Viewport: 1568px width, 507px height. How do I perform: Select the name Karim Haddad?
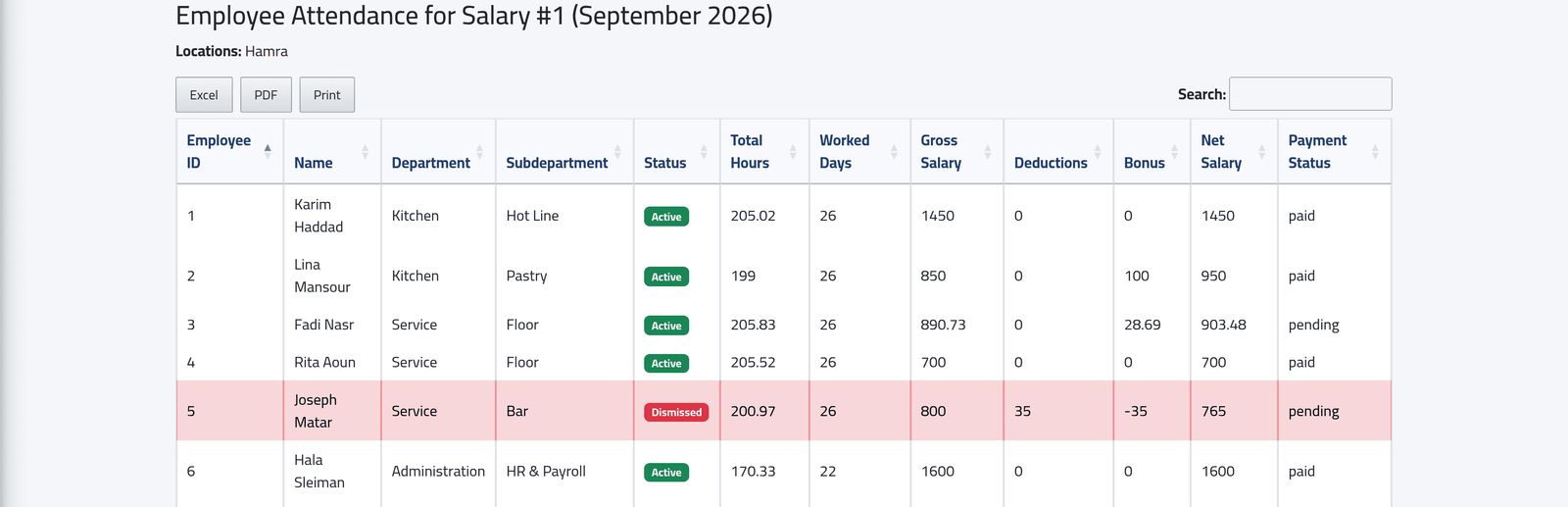[x=318, y=216]
